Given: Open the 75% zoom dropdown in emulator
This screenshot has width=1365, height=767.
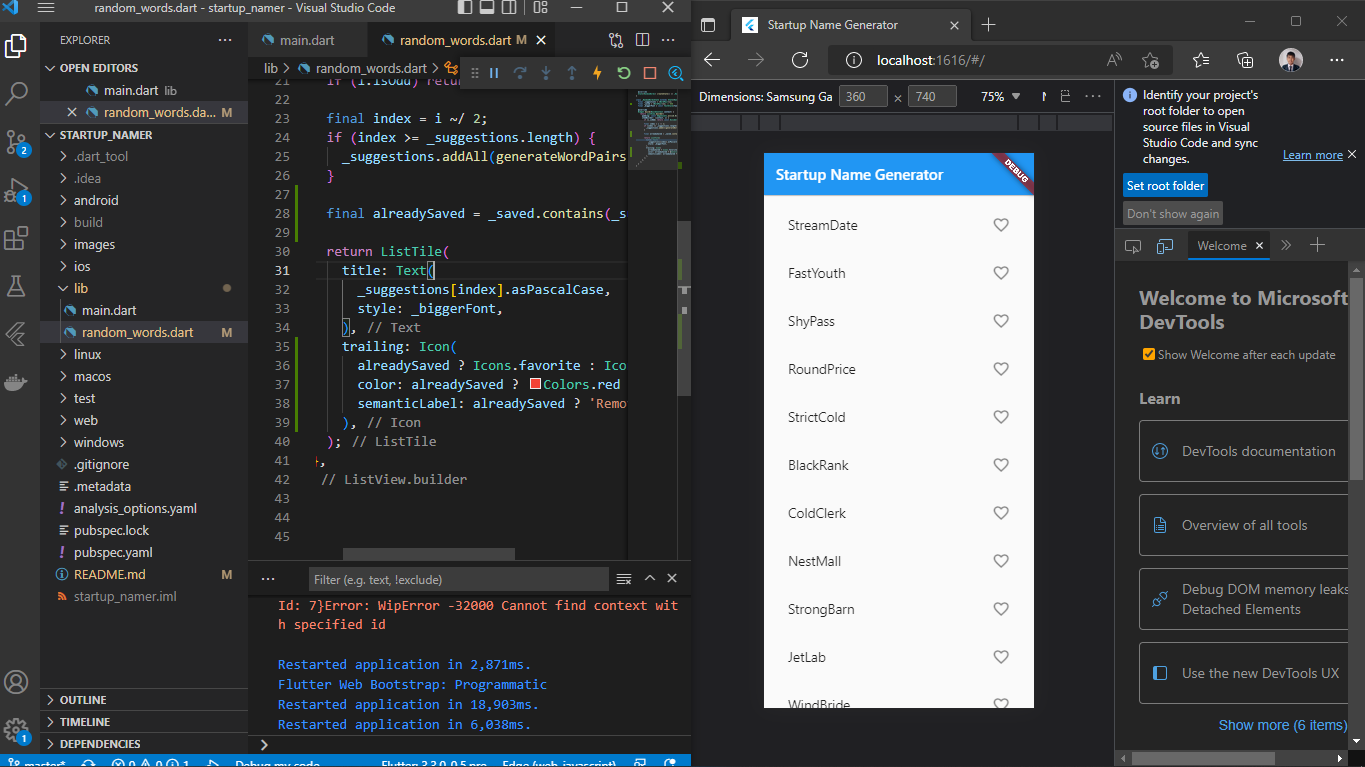Looking at the screenshot, I should tap(1001, 97).
